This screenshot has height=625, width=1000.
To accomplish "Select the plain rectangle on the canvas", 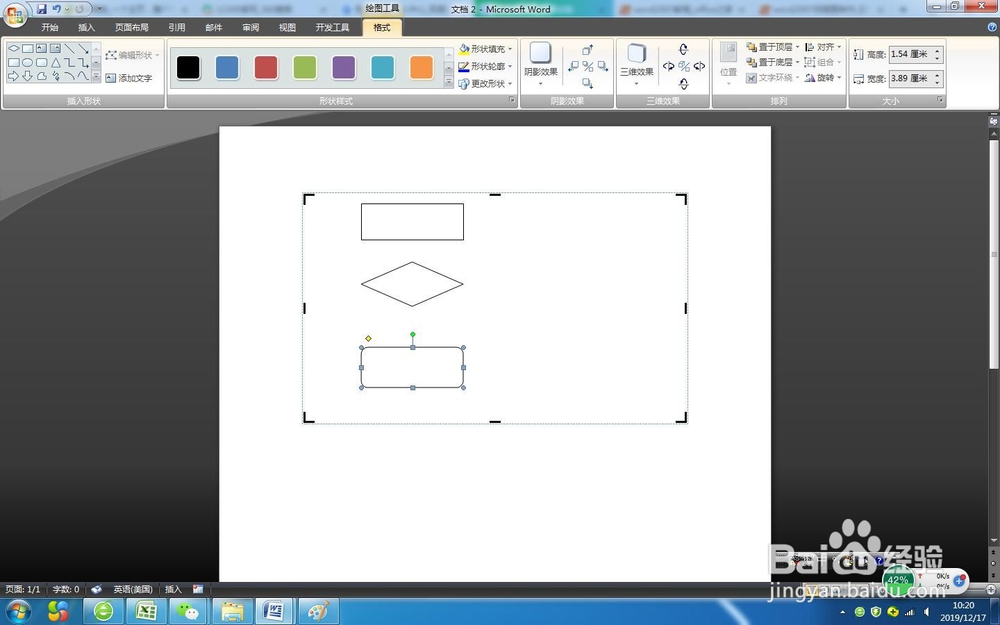I will pyautogui.click(x=412, y=222).
